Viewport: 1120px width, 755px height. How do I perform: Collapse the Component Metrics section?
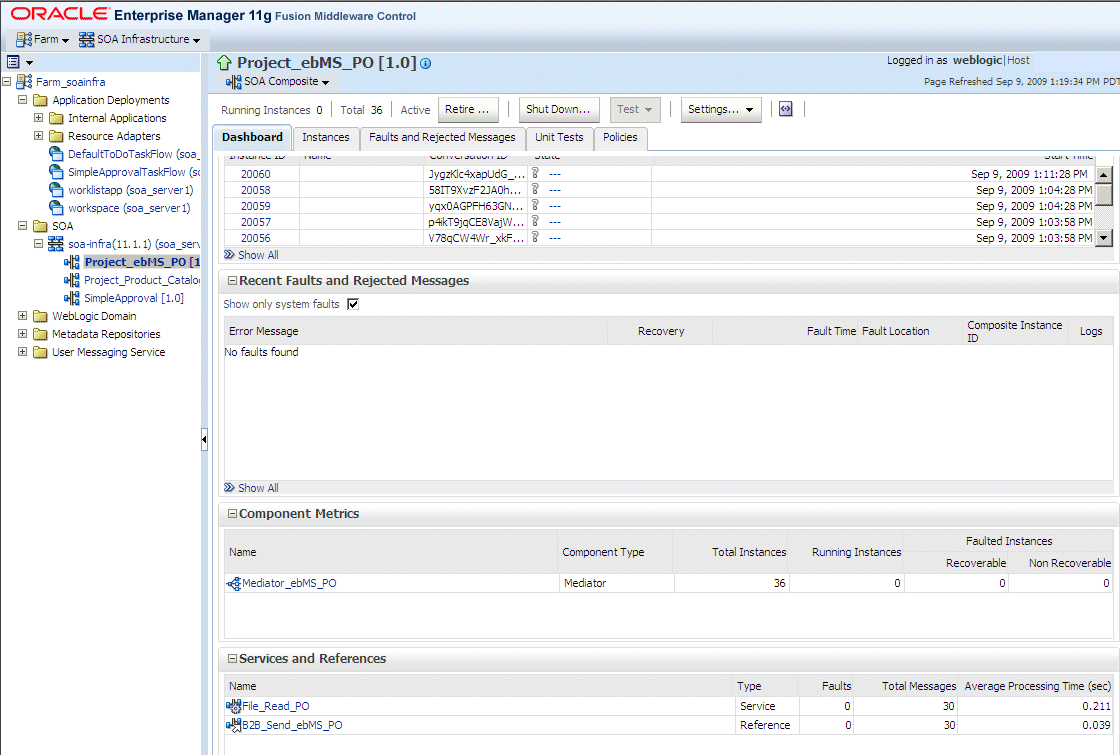click(x=231, y=513)
